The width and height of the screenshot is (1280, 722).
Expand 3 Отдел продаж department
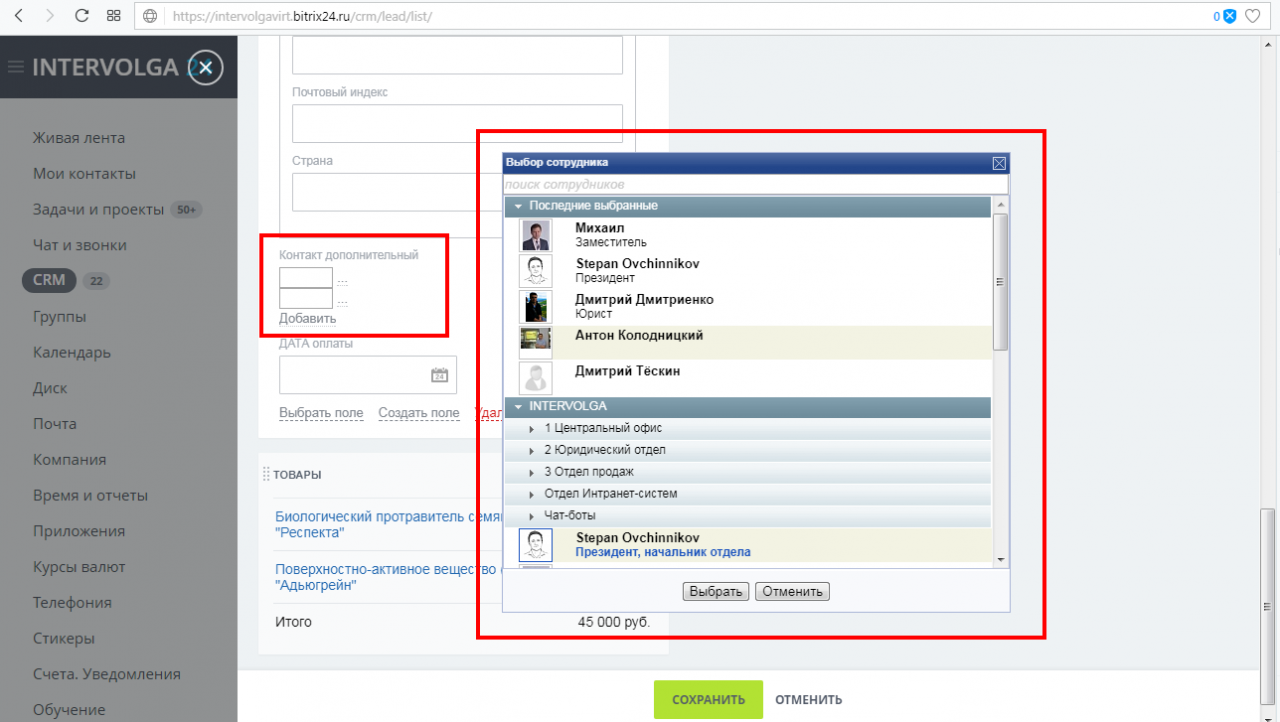(532, 472)
